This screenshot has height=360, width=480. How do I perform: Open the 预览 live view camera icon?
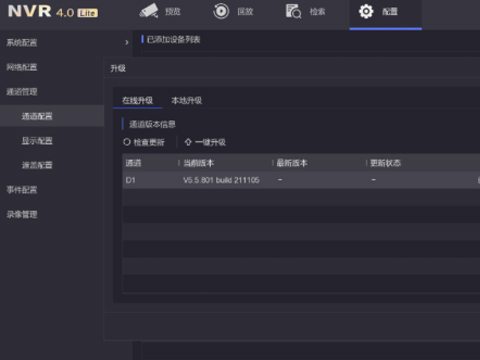click(x=148, y=11)
